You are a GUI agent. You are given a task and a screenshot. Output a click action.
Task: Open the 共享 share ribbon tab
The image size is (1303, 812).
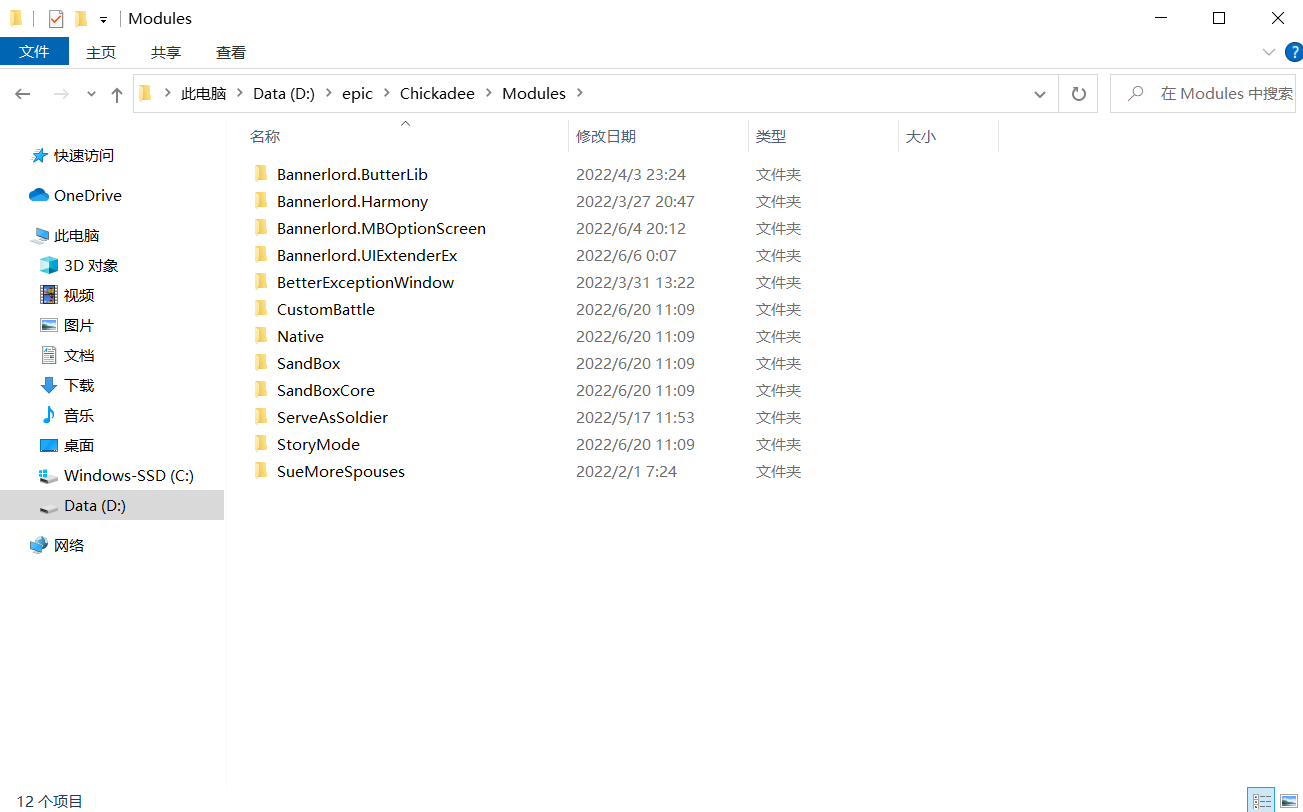pos(166,52)
